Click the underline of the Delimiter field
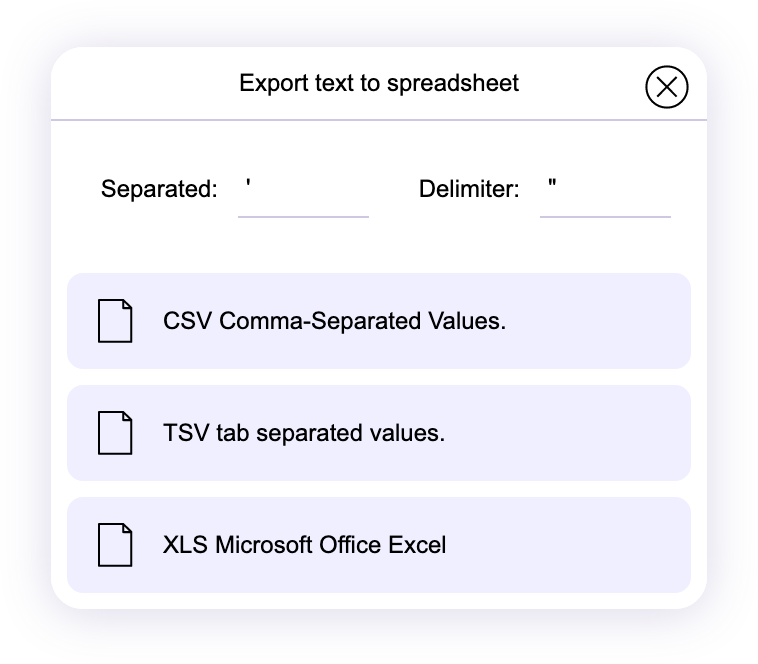This screenshot has width=758, height=664. tap(605, 216)
